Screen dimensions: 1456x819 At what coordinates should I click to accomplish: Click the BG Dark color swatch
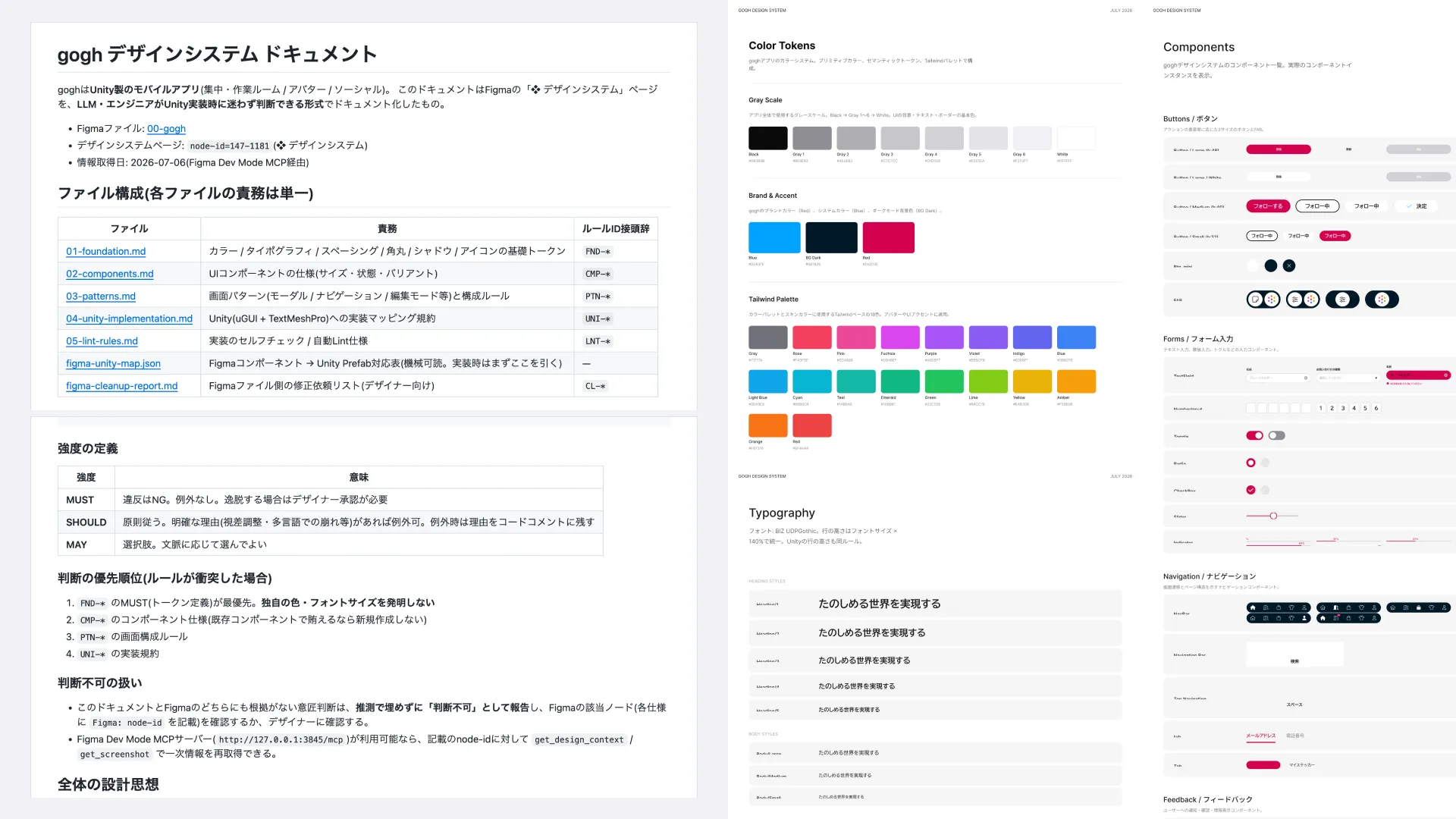point(831,237)
